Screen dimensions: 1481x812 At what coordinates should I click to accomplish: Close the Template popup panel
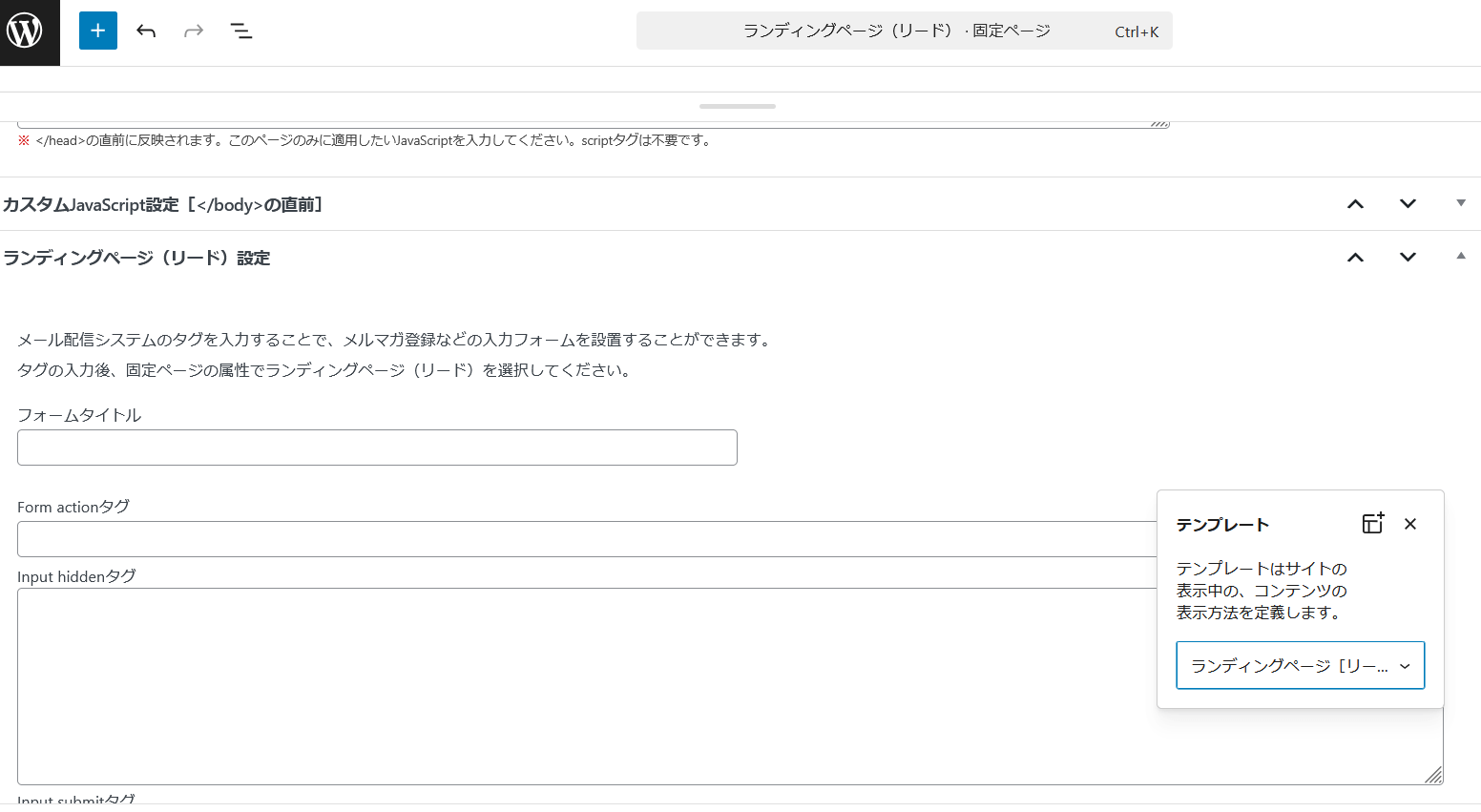tap(1410, 523)
